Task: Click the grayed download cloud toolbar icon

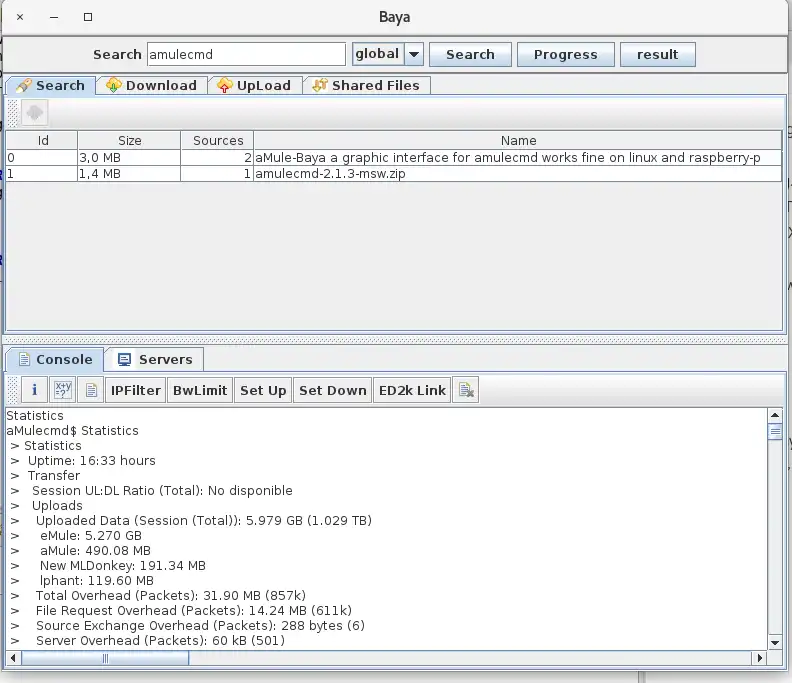Action: (x=34, y=112)
